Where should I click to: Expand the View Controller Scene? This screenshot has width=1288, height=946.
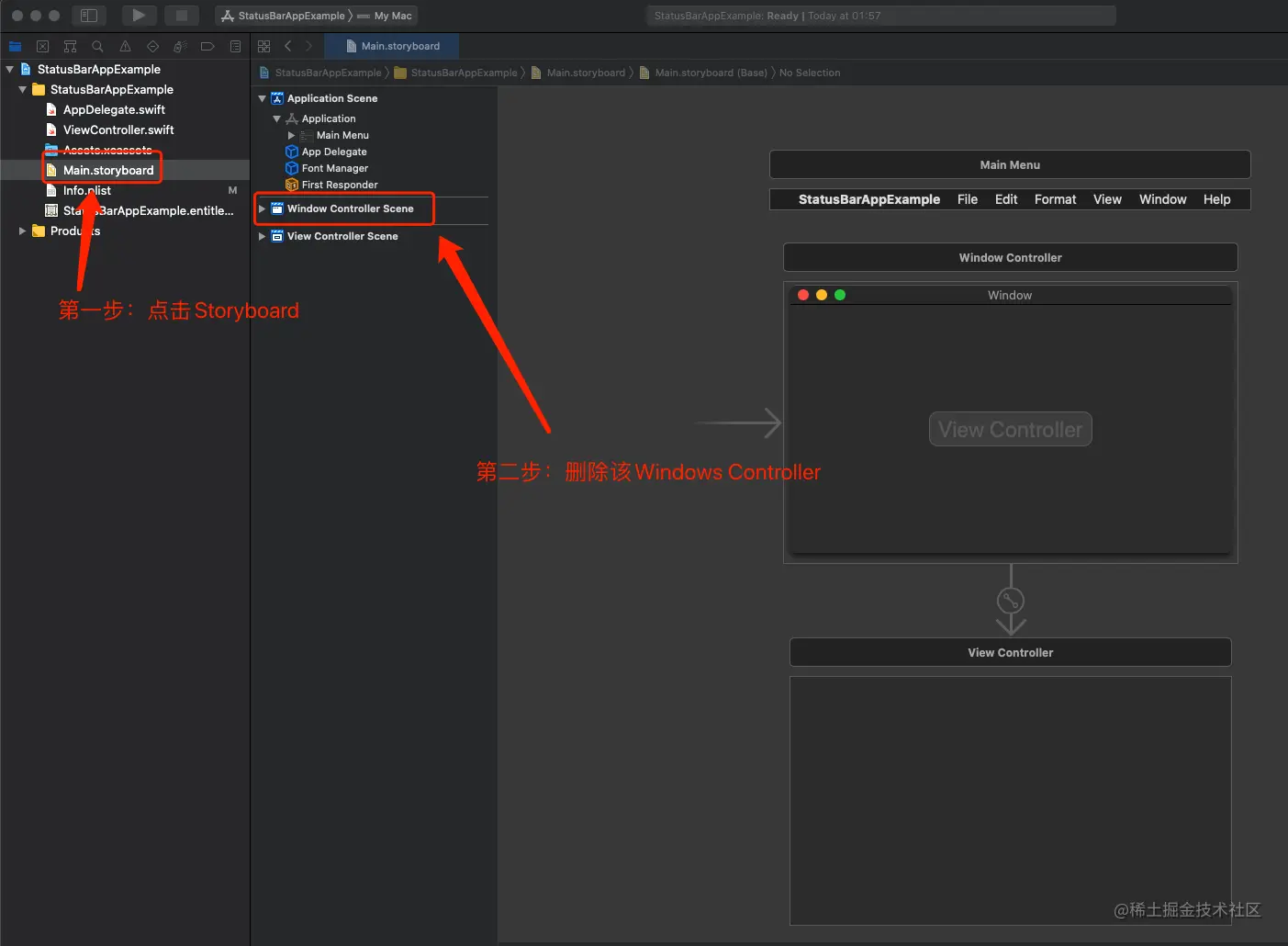263,236
